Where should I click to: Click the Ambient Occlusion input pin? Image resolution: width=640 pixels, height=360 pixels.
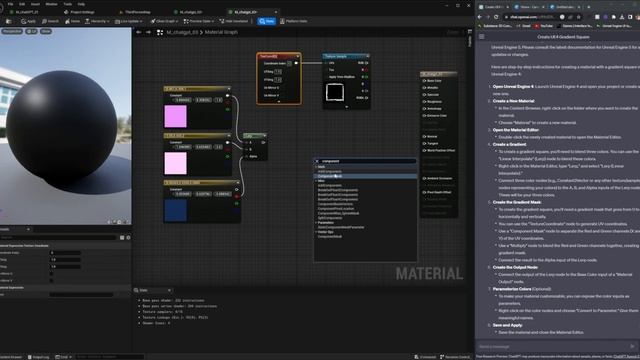pyautogui.click(x=424, y=178)
